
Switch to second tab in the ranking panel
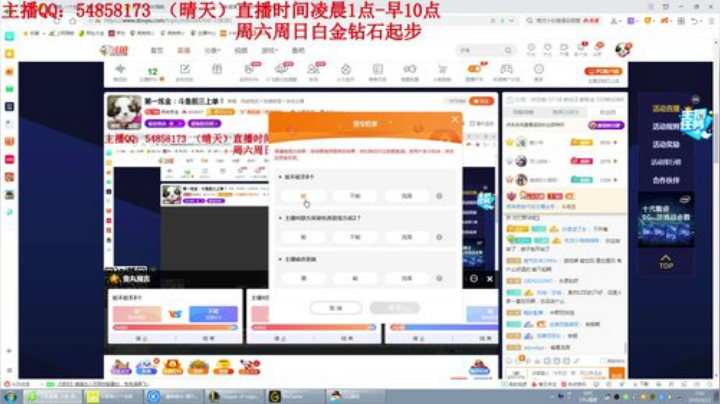565,112
